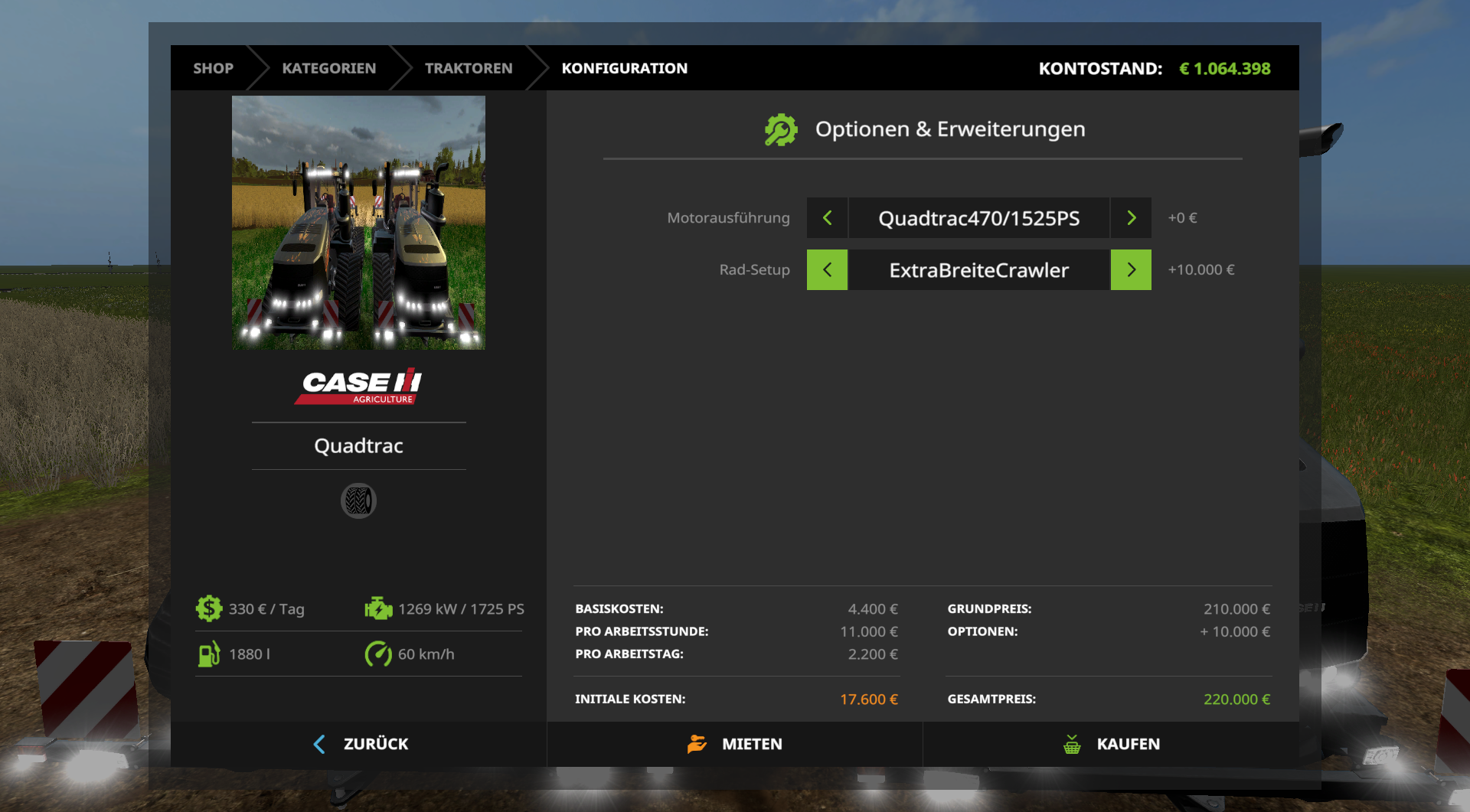Screen dimensions: 1470x812
Task: Click the +0 € engine price
Action: coord(1182,218)
